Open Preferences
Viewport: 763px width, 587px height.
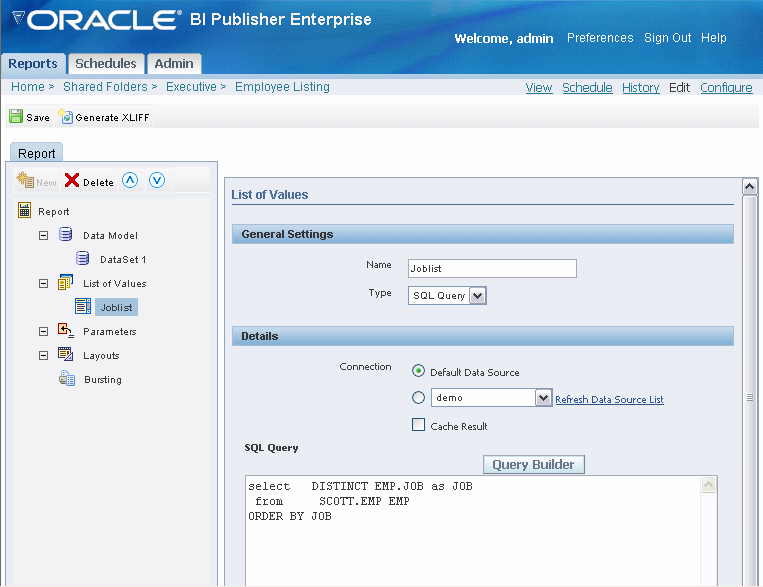tap(600, 37)
